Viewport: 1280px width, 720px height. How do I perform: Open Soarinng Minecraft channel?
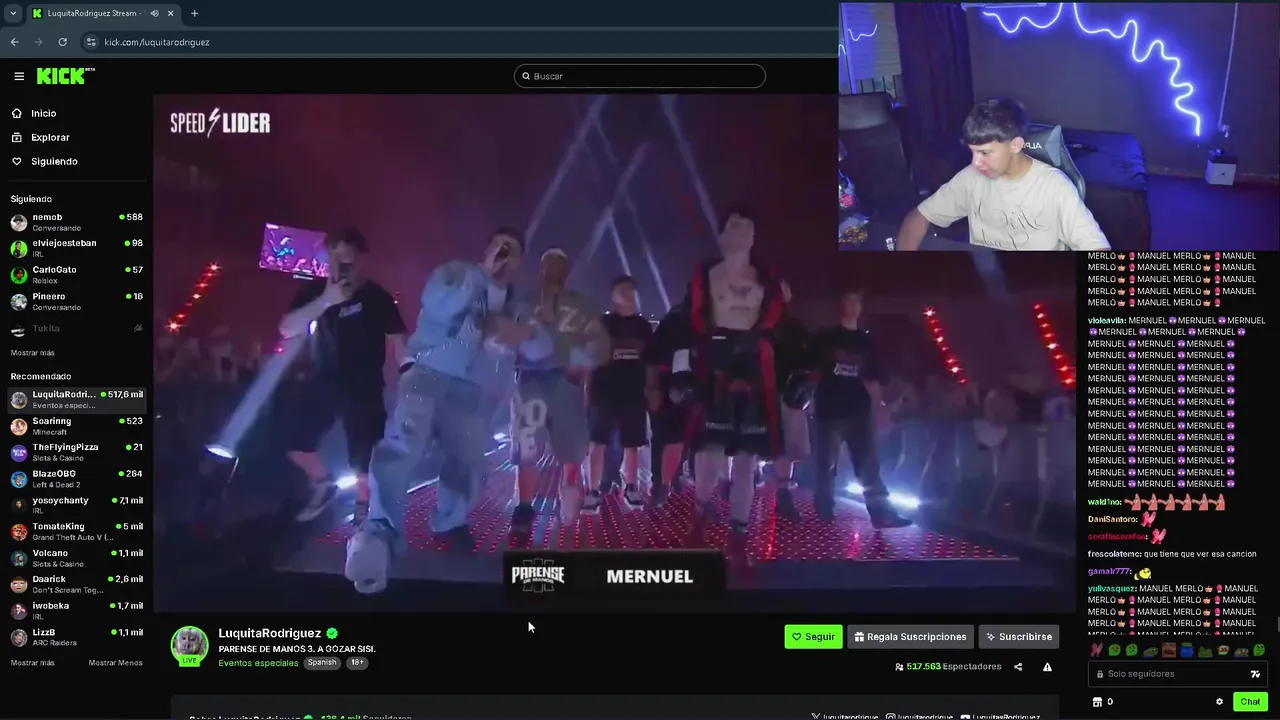pyautogui.click(x=76, y=426)
